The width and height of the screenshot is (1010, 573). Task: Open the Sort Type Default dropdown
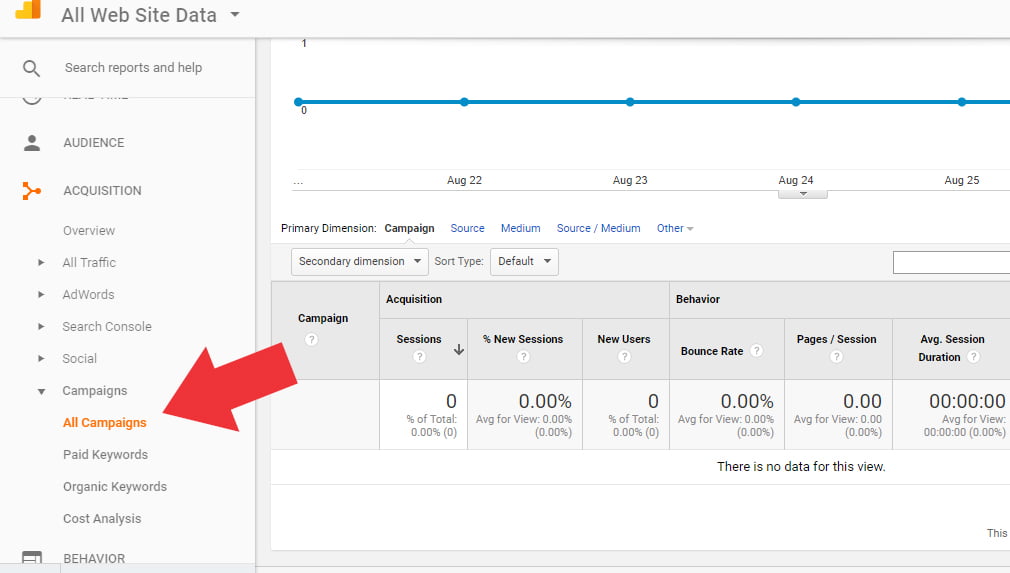[524, 262]
